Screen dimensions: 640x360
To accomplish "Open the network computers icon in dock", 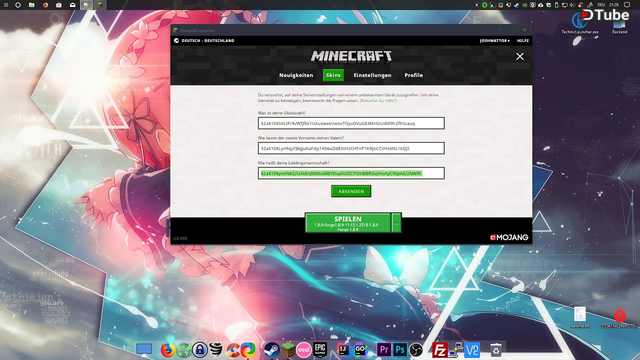I will click(x=456, y=350).
